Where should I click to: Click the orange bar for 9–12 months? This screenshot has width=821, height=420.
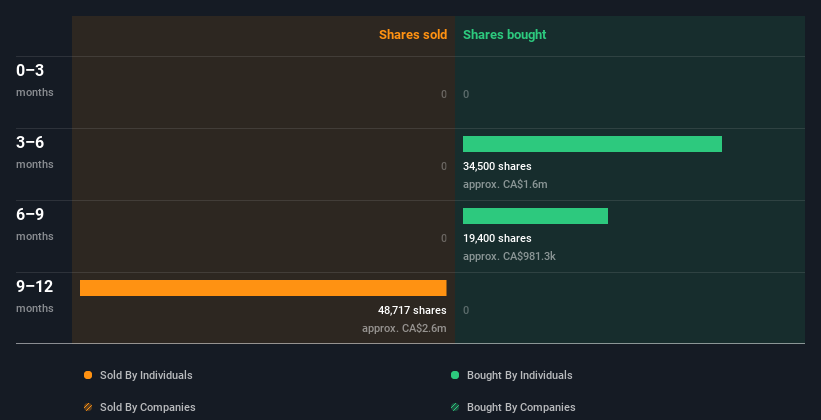[x=263, y=288]
